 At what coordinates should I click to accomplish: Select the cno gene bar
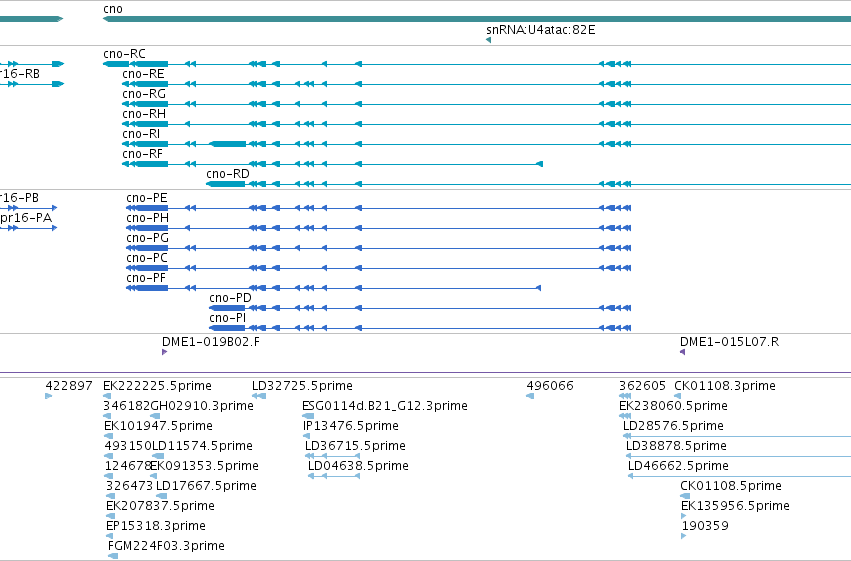tap(477, 19)
